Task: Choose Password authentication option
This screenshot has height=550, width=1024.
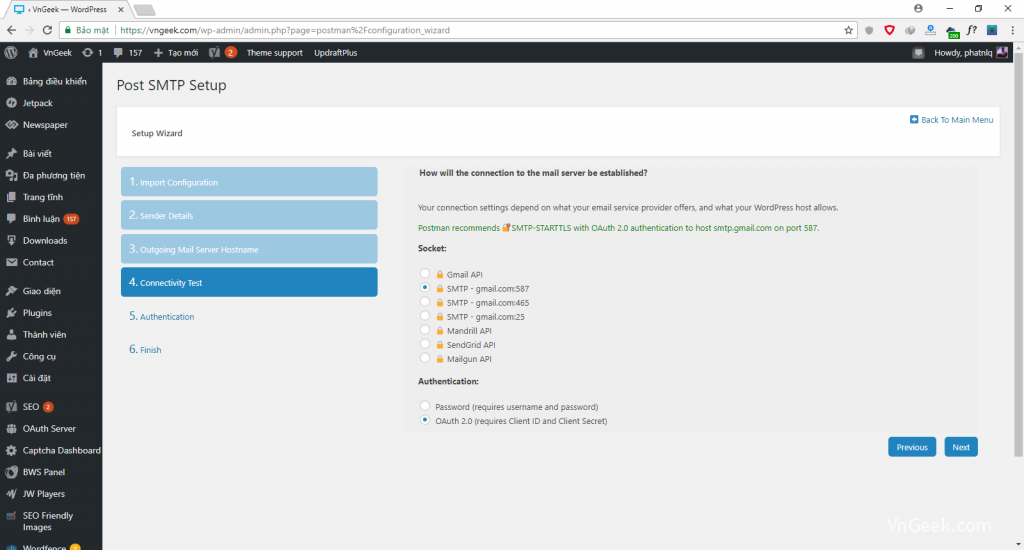Action: pyautogui.click(x=425, y=406)
